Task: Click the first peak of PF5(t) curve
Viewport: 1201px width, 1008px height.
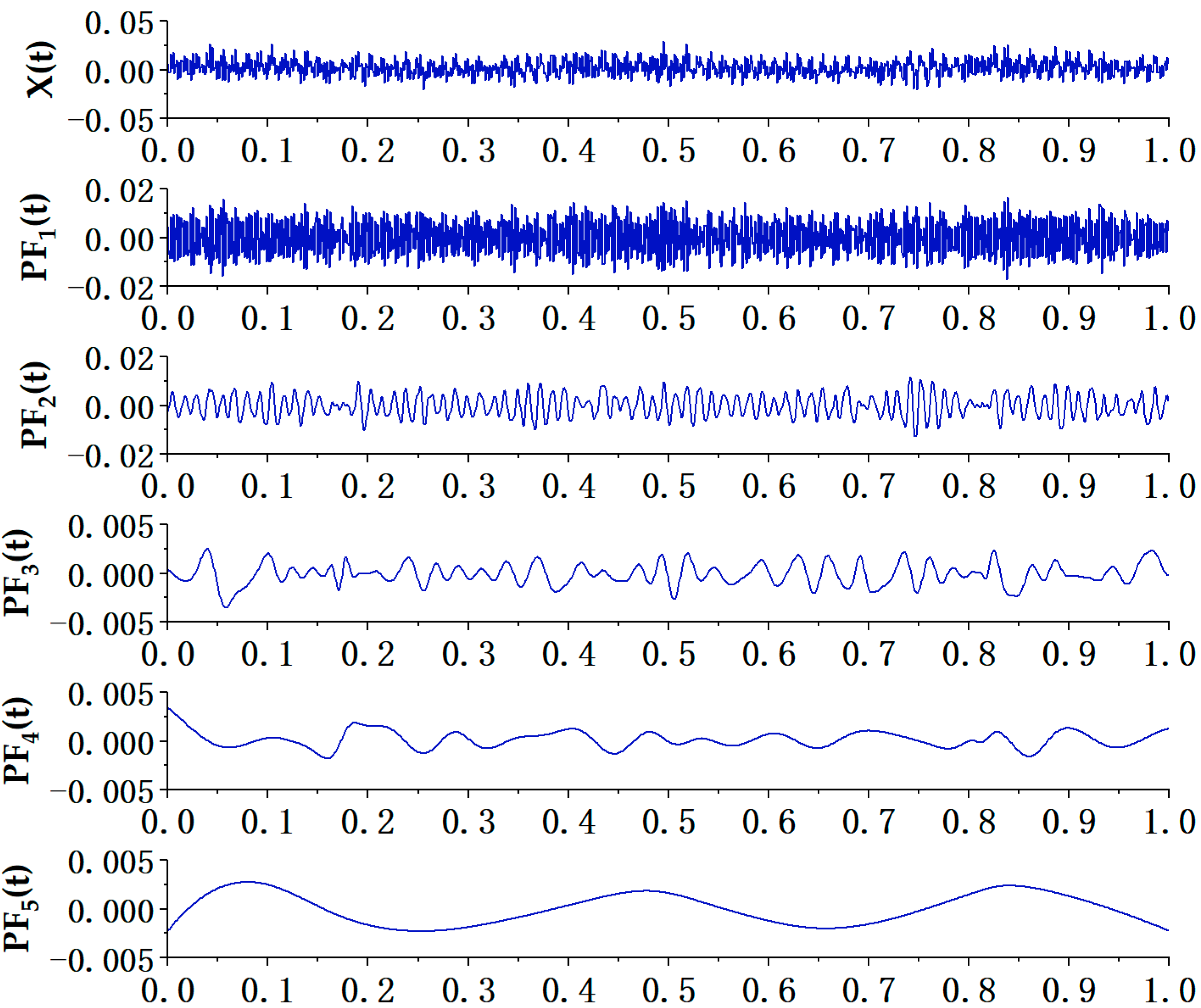Action: (247, 881)
